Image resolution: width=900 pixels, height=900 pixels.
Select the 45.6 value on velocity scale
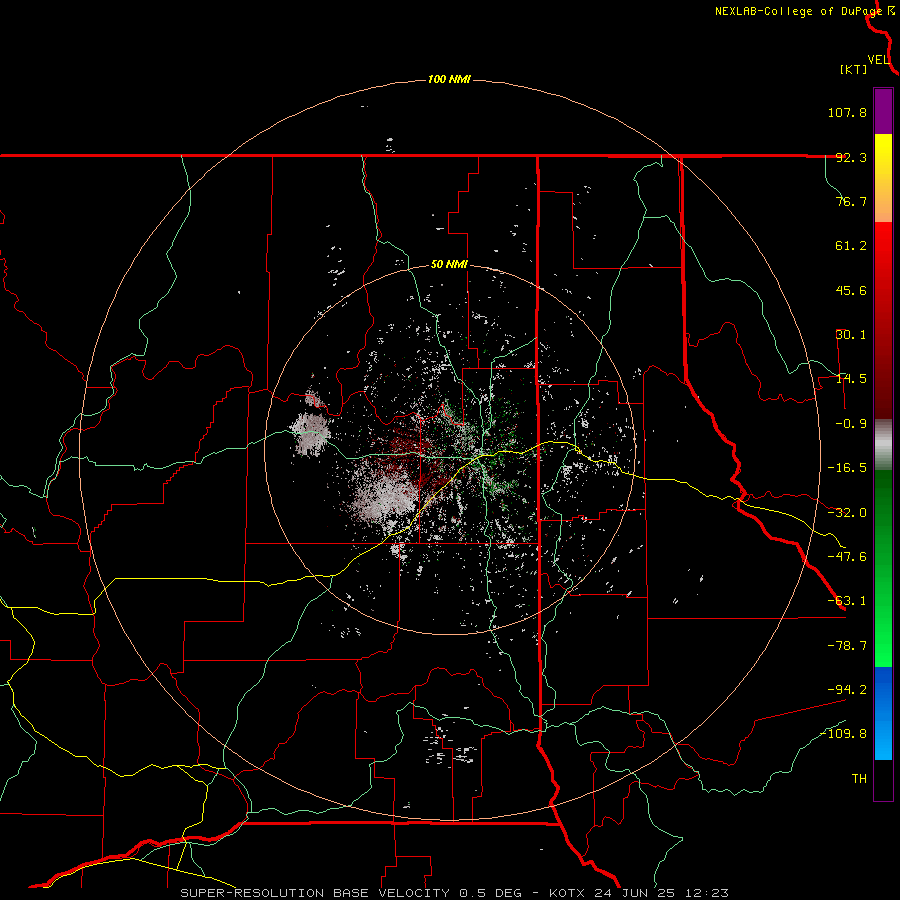pyautogui.click(x=851, y=290)
